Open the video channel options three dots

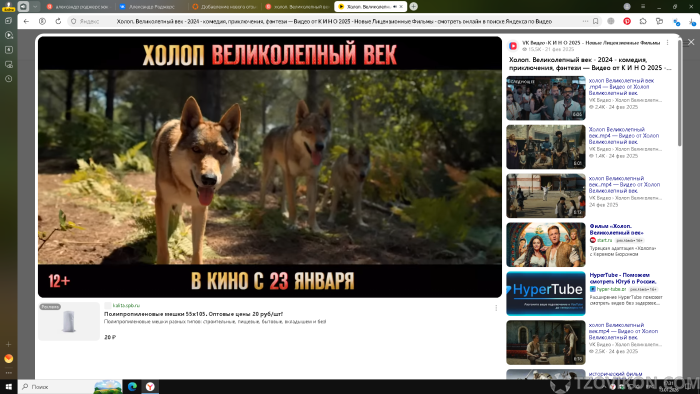(667, 43)
